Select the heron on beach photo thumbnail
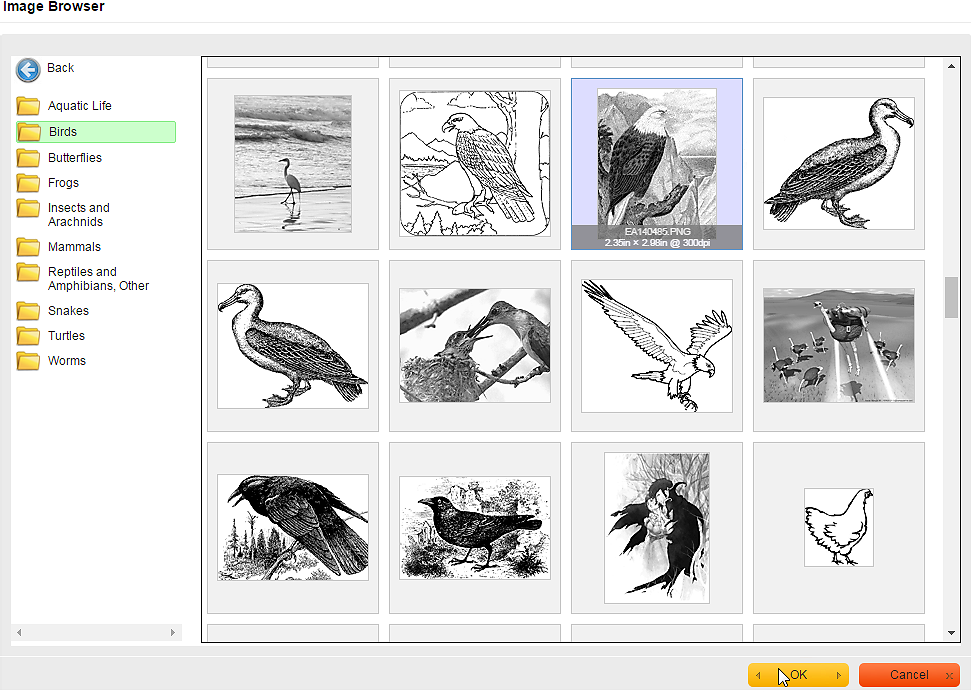Screen dimensions: 972x693 tap(293, 164)
